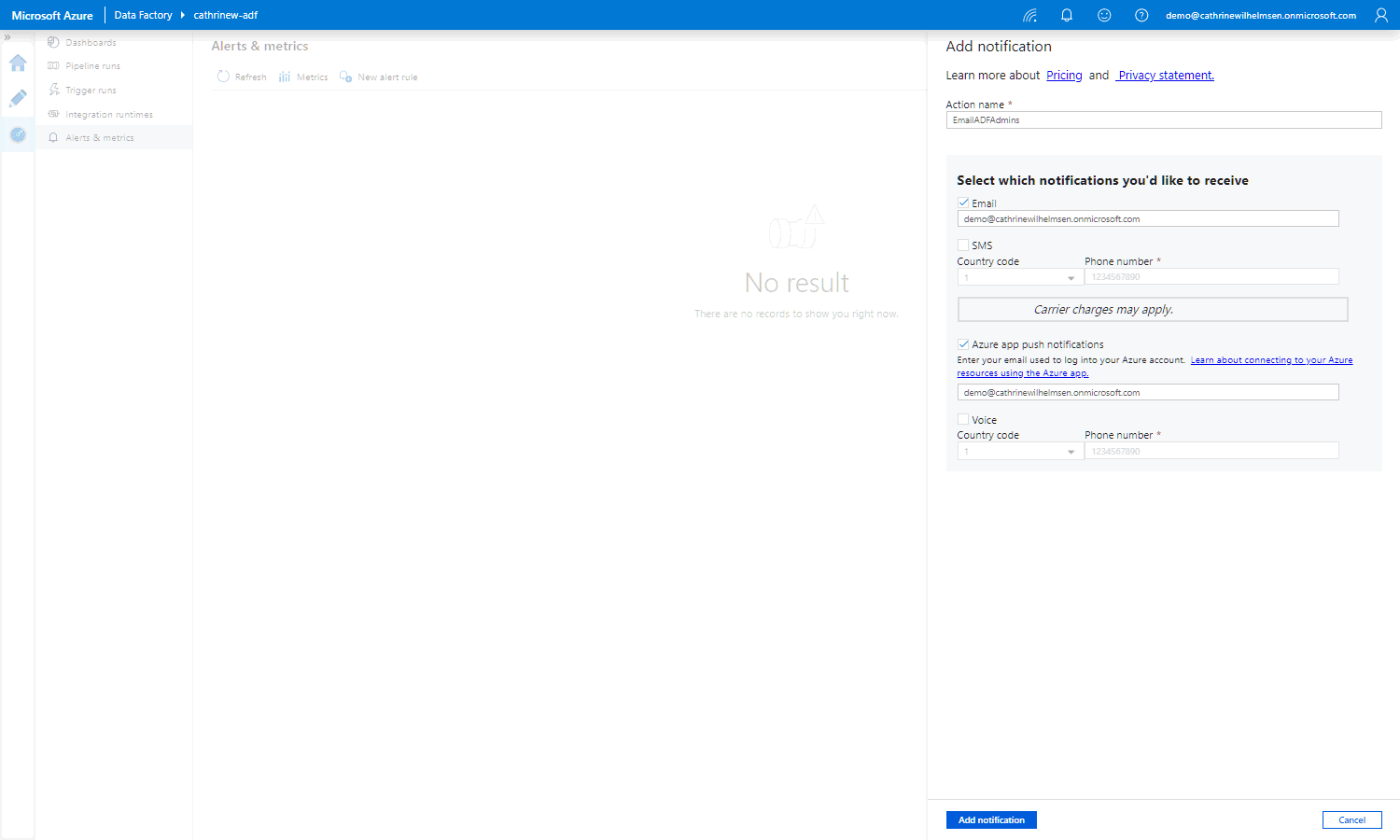The width and height of the screenshot is (1400, 840).
Task: Uncheck the Email notification checkbox
Action: point(963,203)
